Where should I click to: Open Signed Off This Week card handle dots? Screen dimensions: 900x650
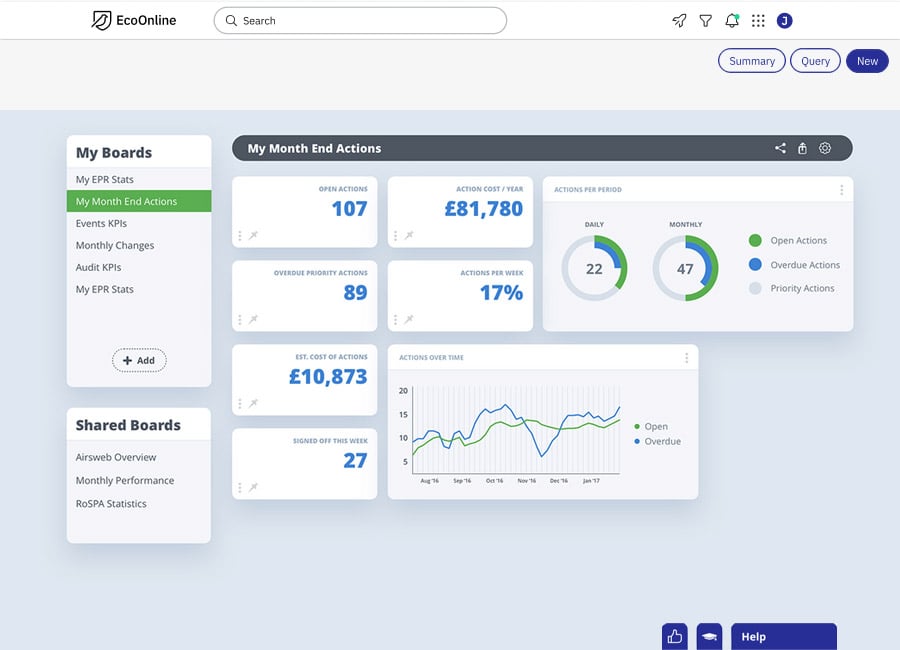239,488
